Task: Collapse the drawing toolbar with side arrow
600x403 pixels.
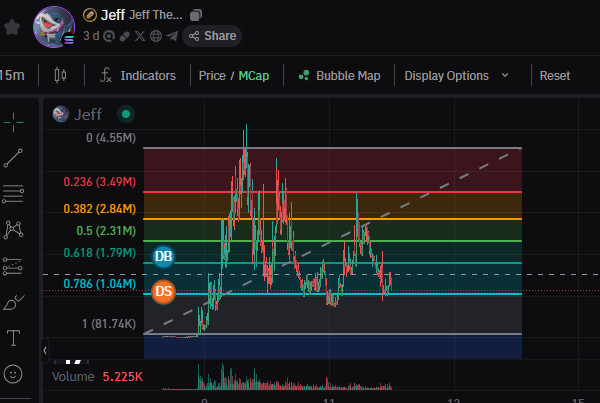Action: coord(45,350)
